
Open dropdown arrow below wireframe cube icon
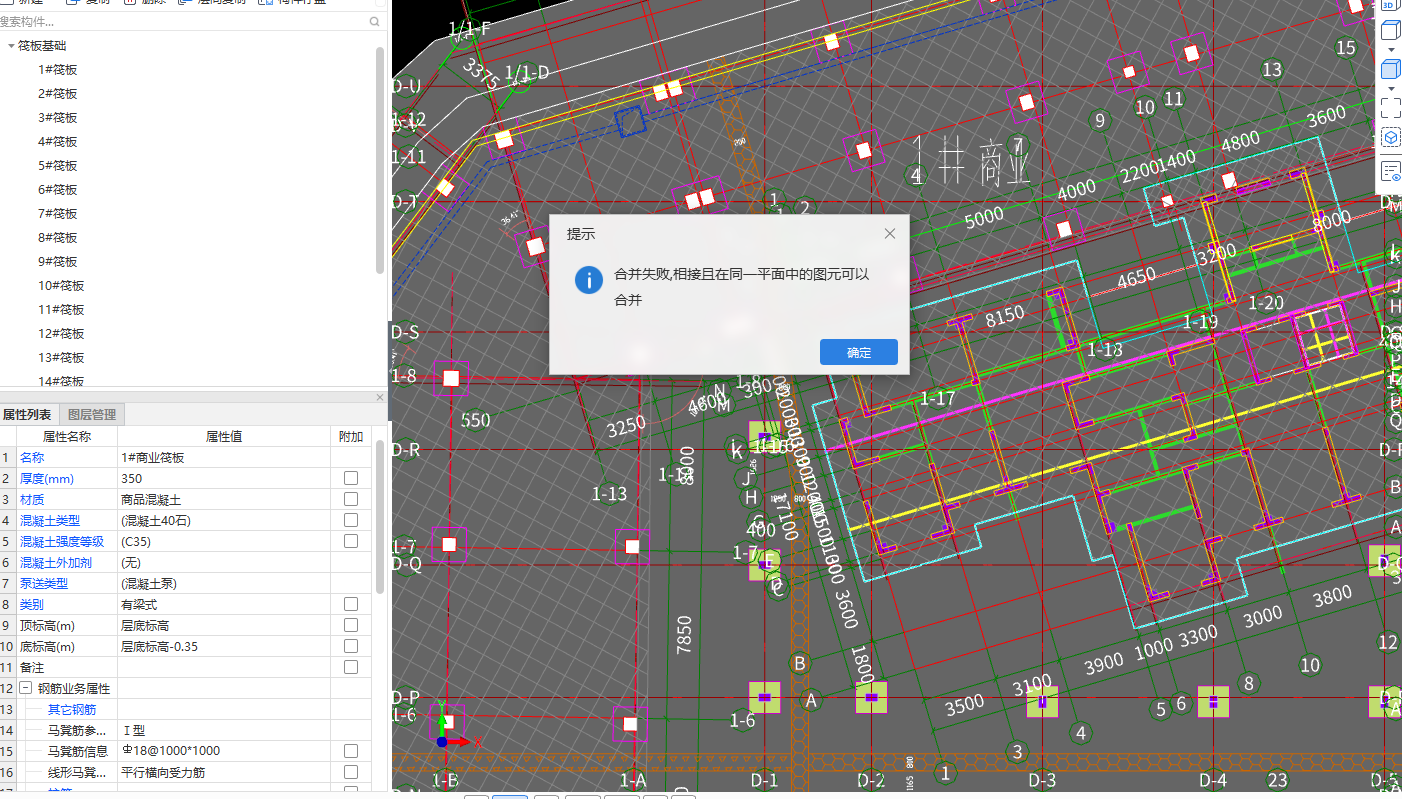[x=1390, y=49]
